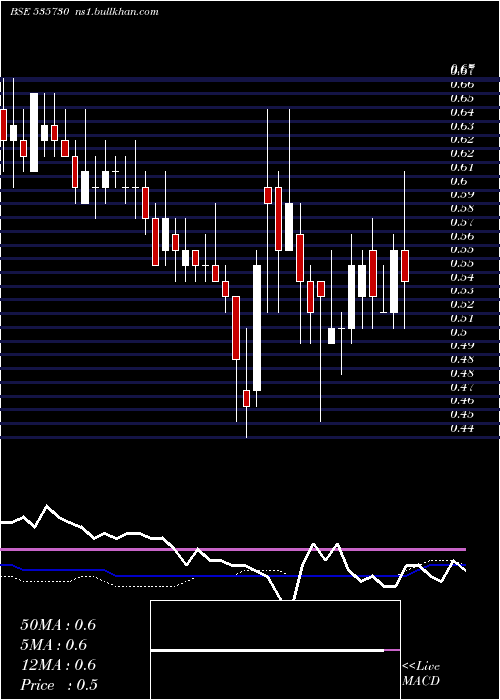Click the 0.45 price axis label
Screen dimensions: 500x700
pos(462,414)
